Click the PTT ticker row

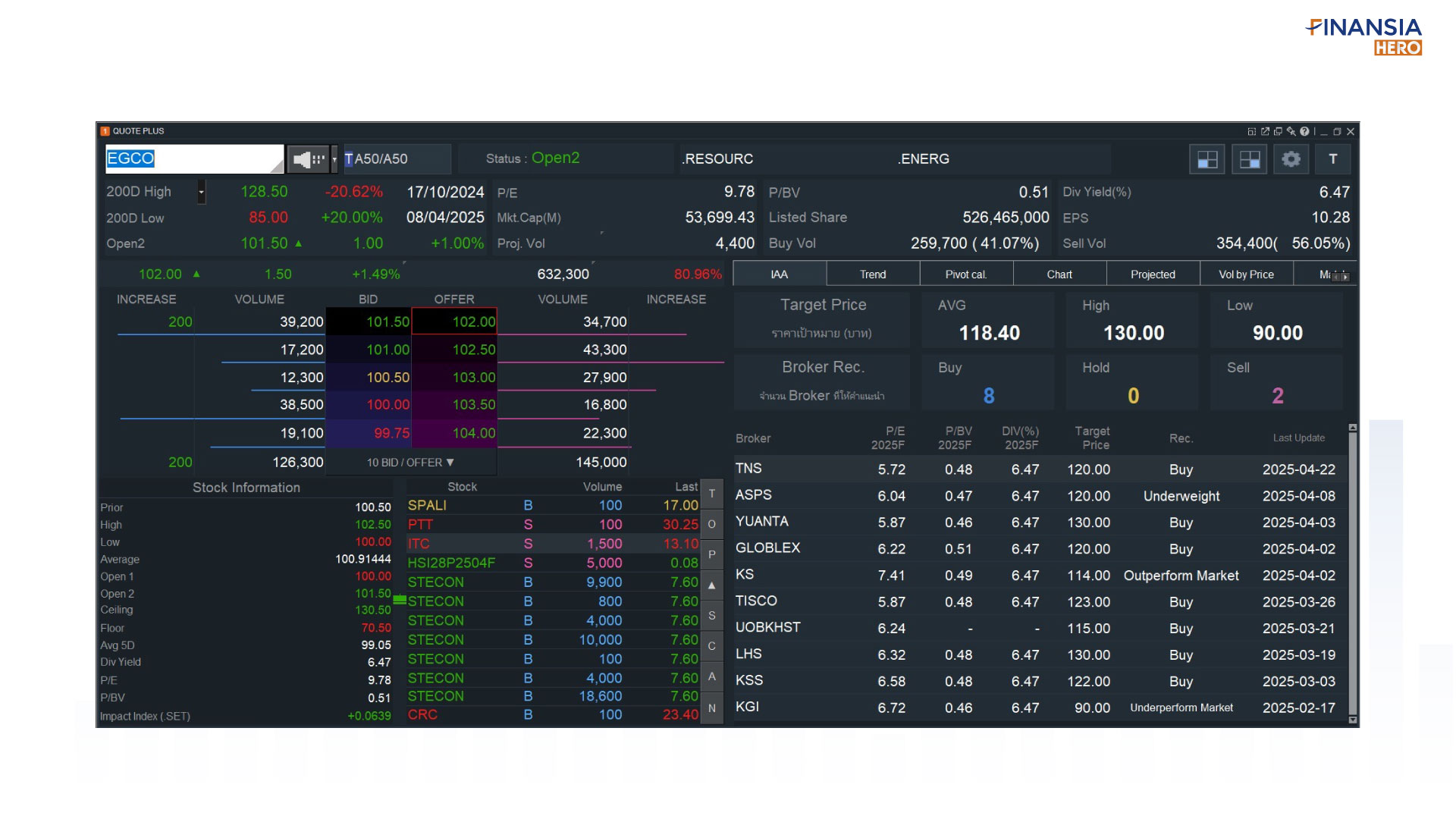553,524
